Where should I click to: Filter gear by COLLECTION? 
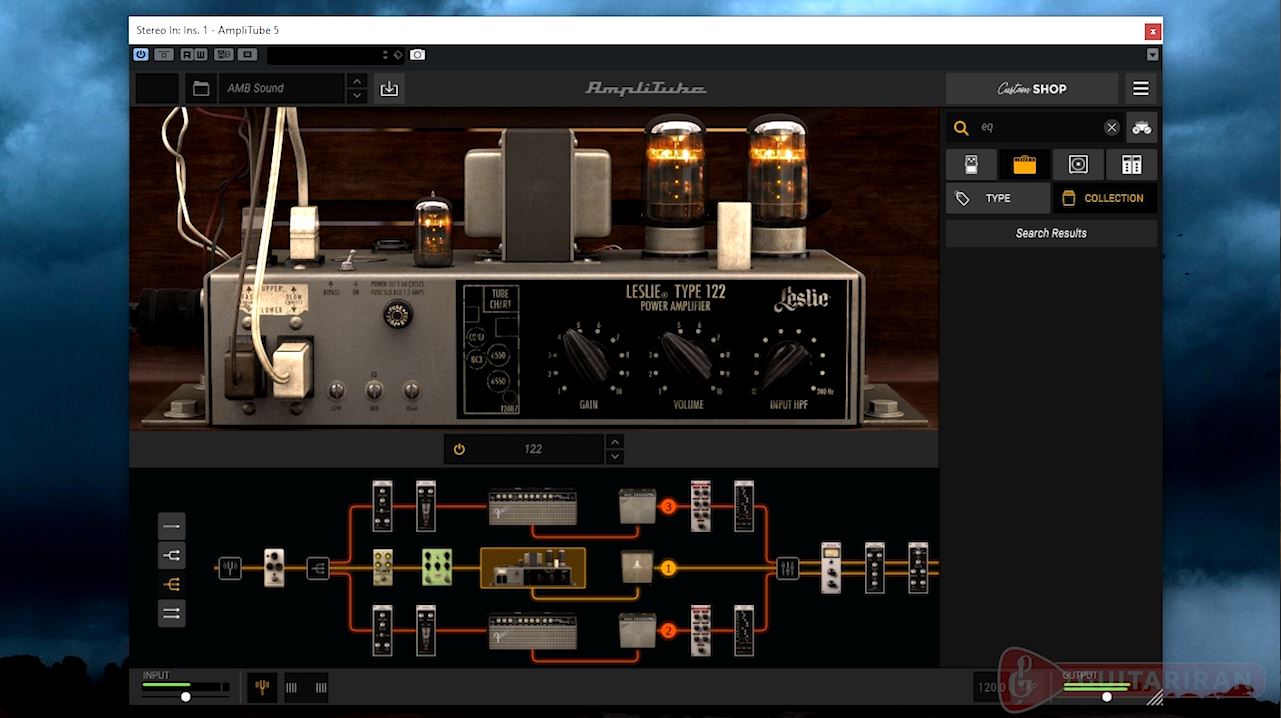pyautogui.click(x=1105, y=198)
